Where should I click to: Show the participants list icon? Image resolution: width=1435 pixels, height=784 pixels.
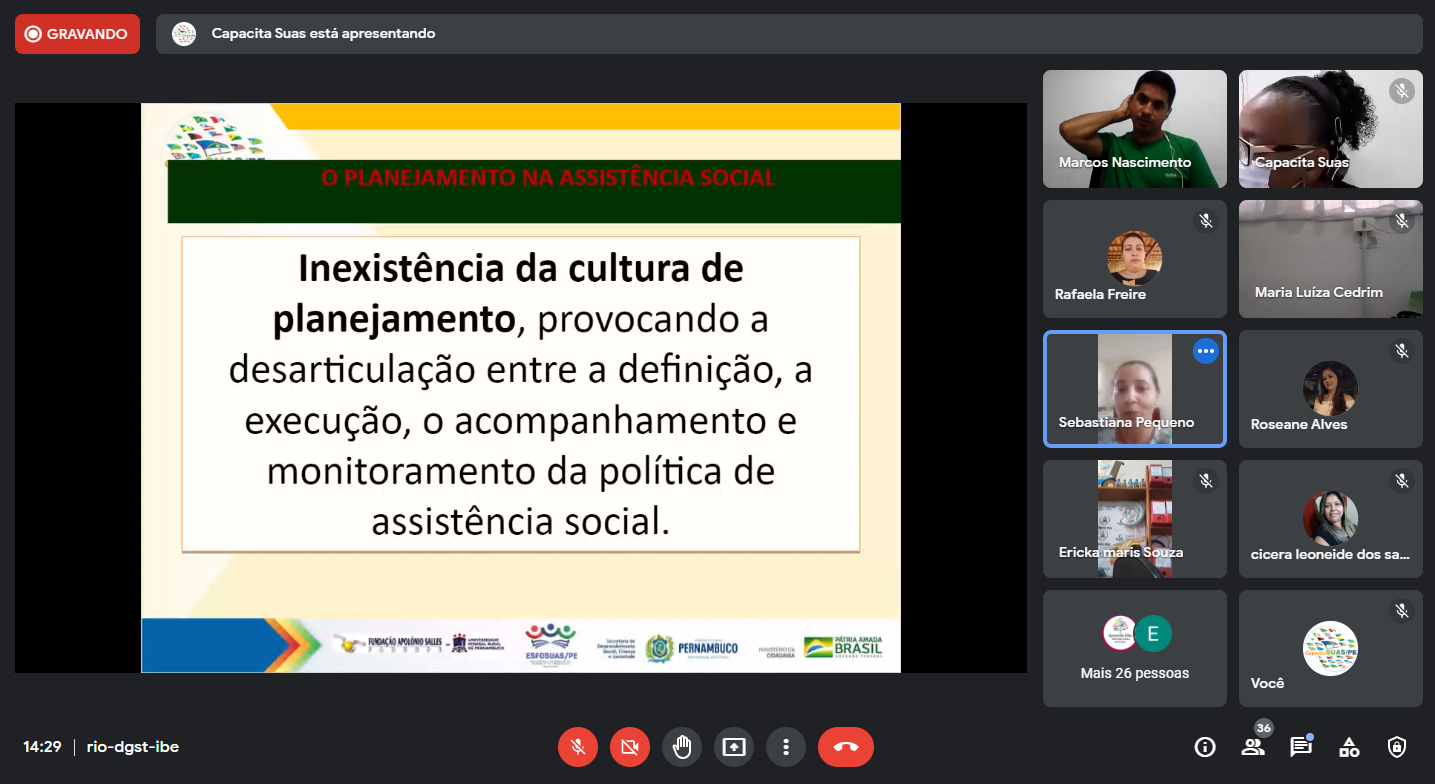click(1252, 747)
